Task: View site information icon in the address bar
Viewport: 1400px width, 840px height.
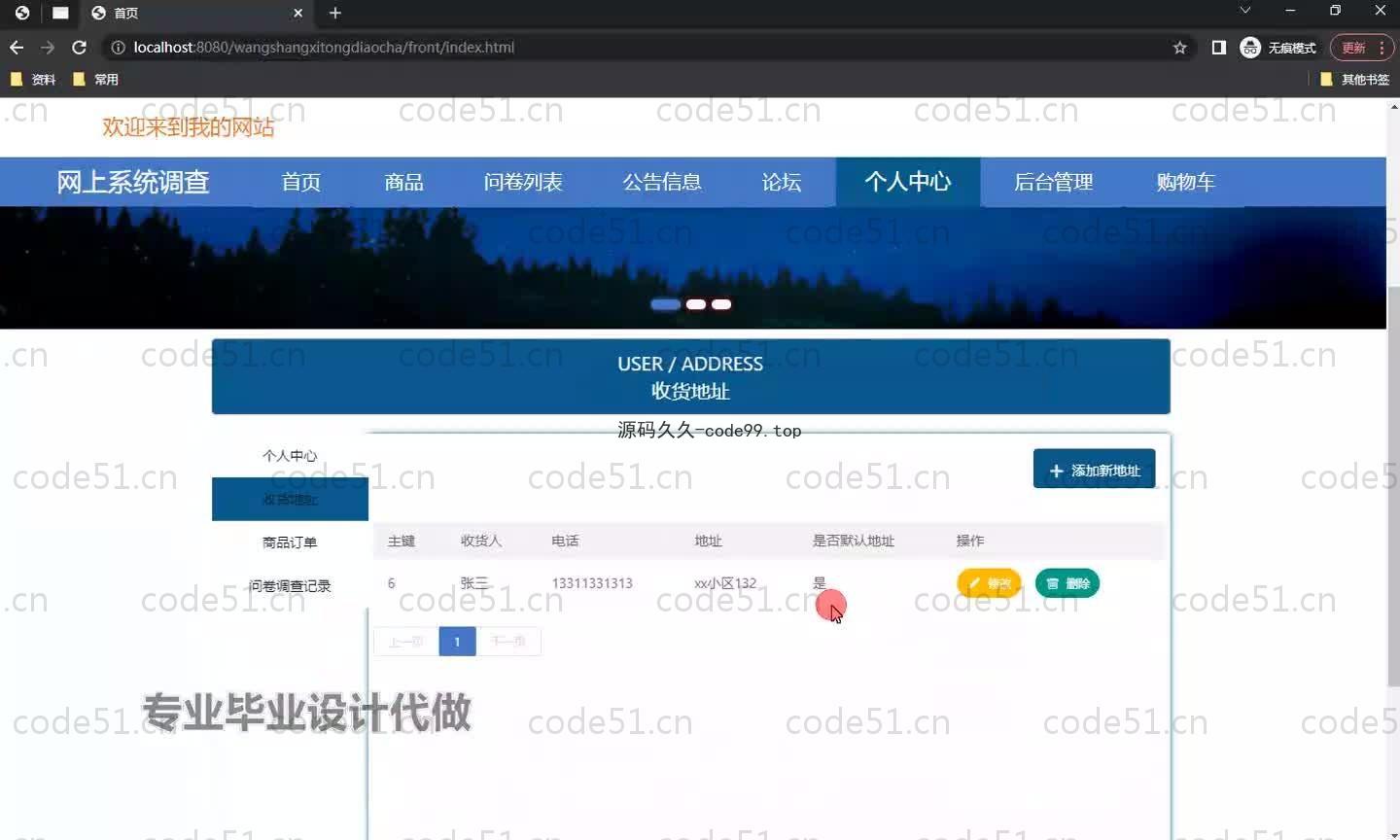Action: [x=118, y=48]
